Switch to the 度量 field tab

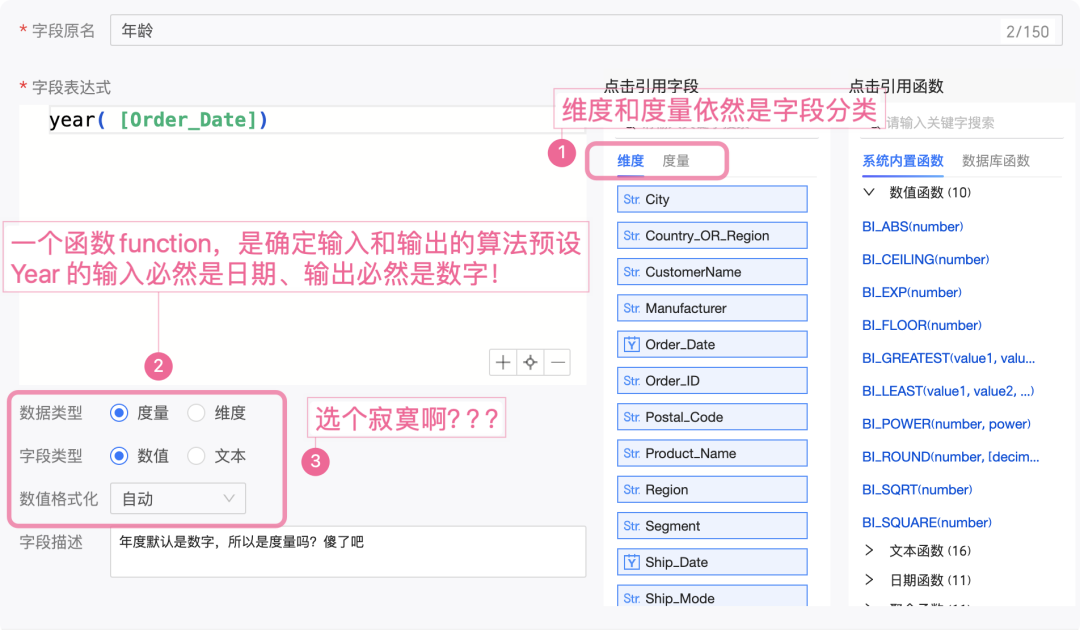point(675,161)
